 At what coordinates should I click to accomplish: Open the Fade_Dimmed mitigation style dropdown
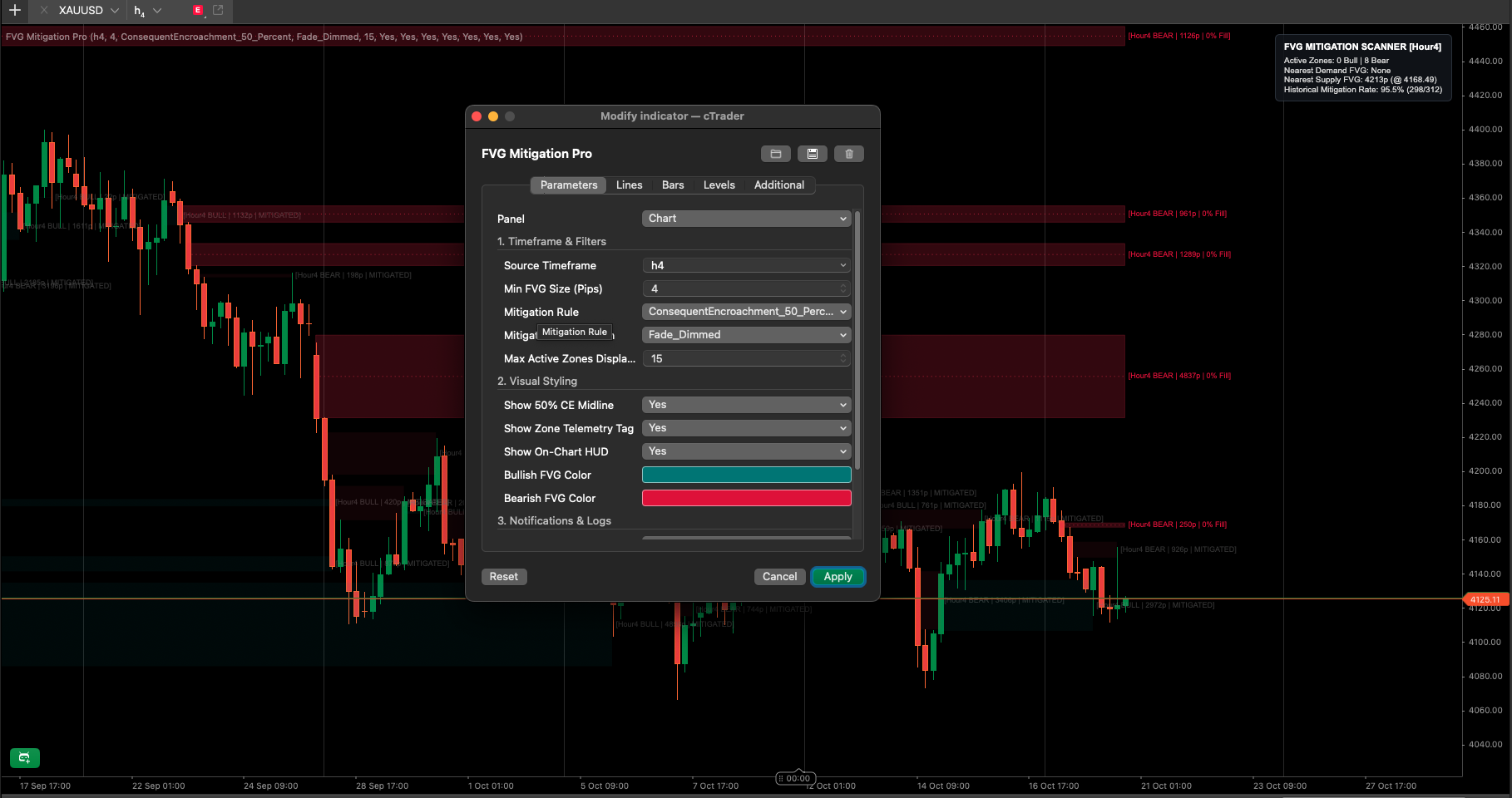coord(746,335)
